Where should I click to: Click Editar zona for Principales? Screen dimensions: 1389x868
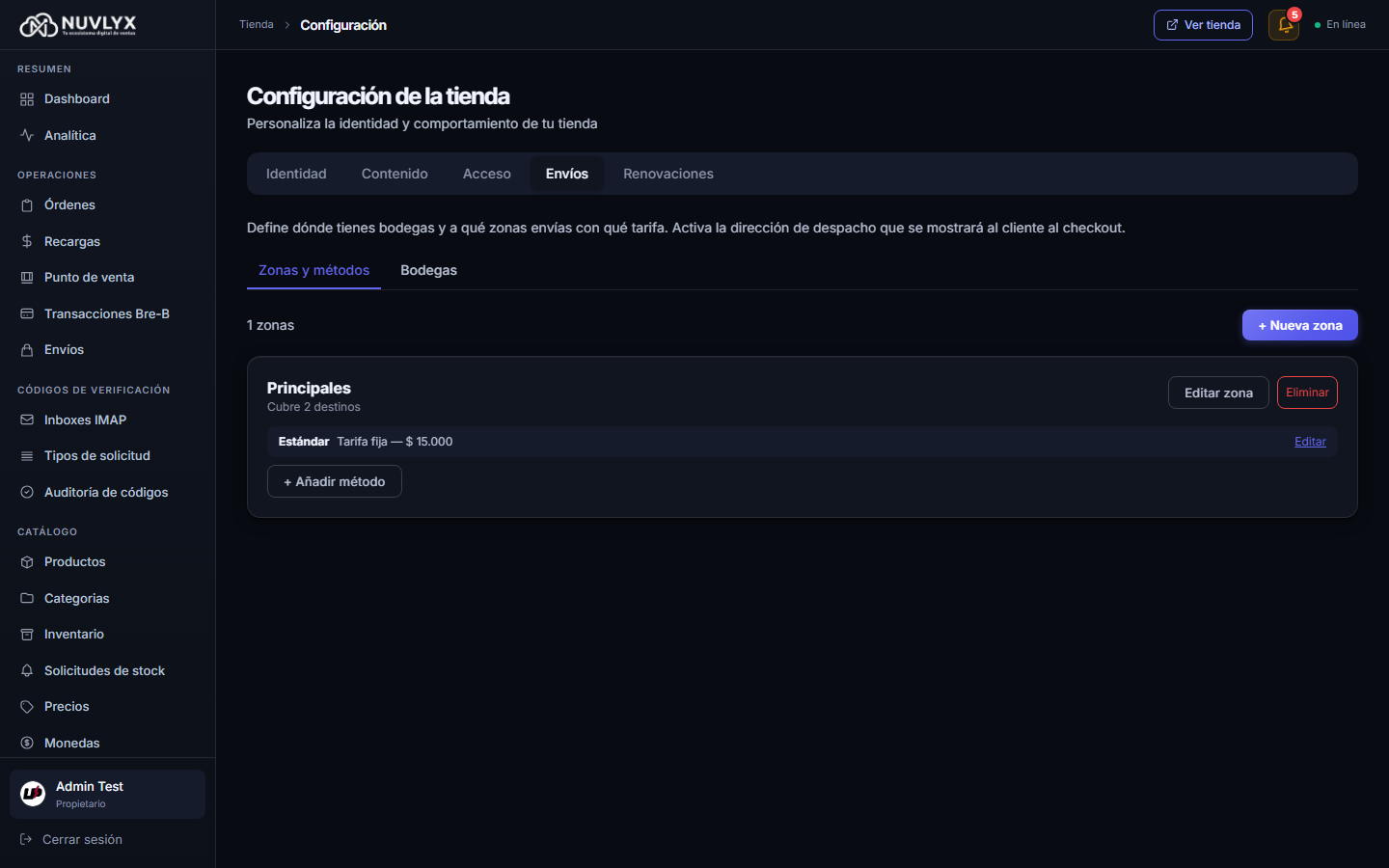1218,393
